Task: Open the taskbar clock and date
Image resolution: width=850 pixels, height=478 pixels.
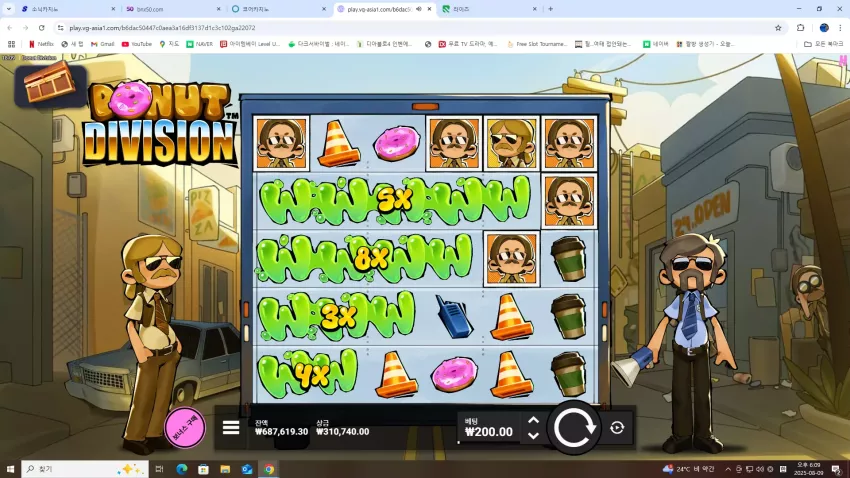Action: tap(808, 469)
